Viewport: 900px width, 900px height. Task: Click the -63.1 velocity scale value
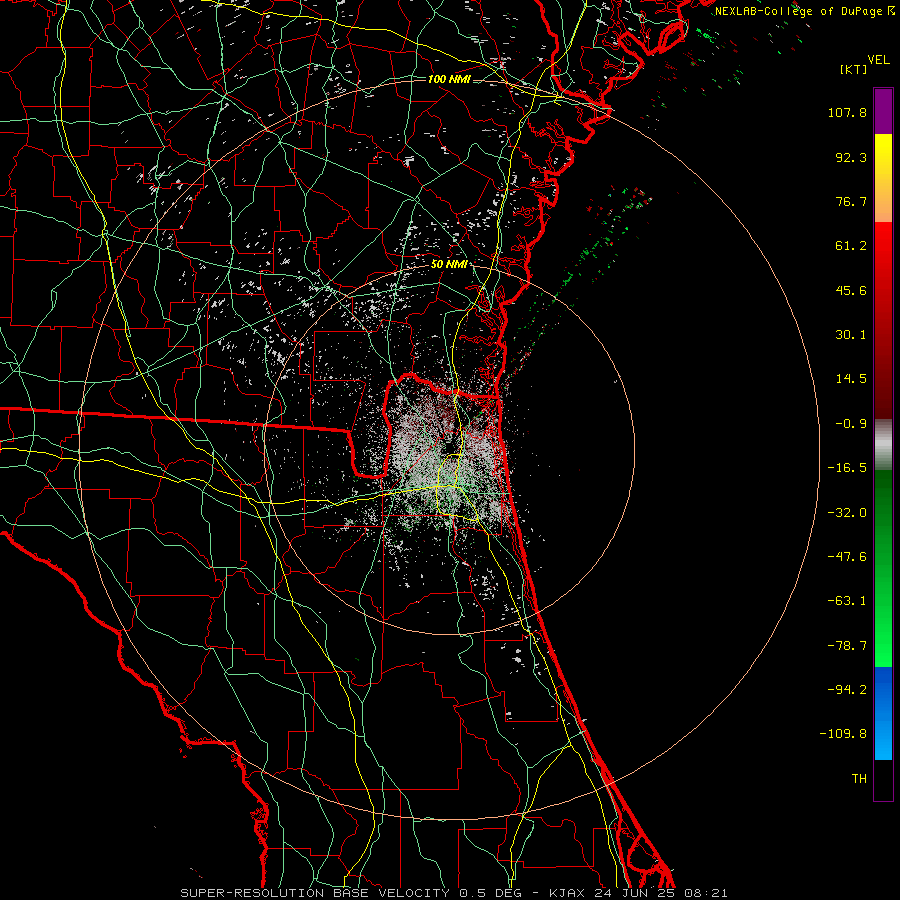pos(847,601)
